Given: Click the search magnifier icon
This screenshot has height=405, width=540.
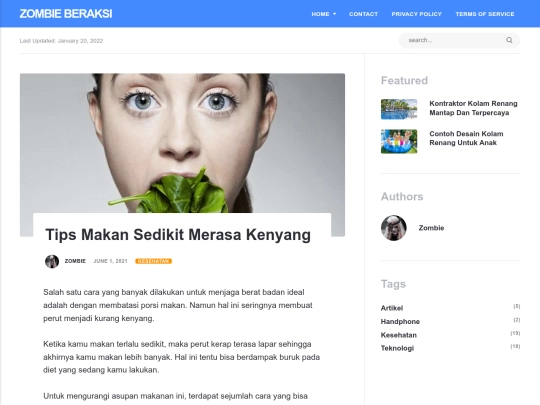Looking at the screenshot, I should pos(509,40).
